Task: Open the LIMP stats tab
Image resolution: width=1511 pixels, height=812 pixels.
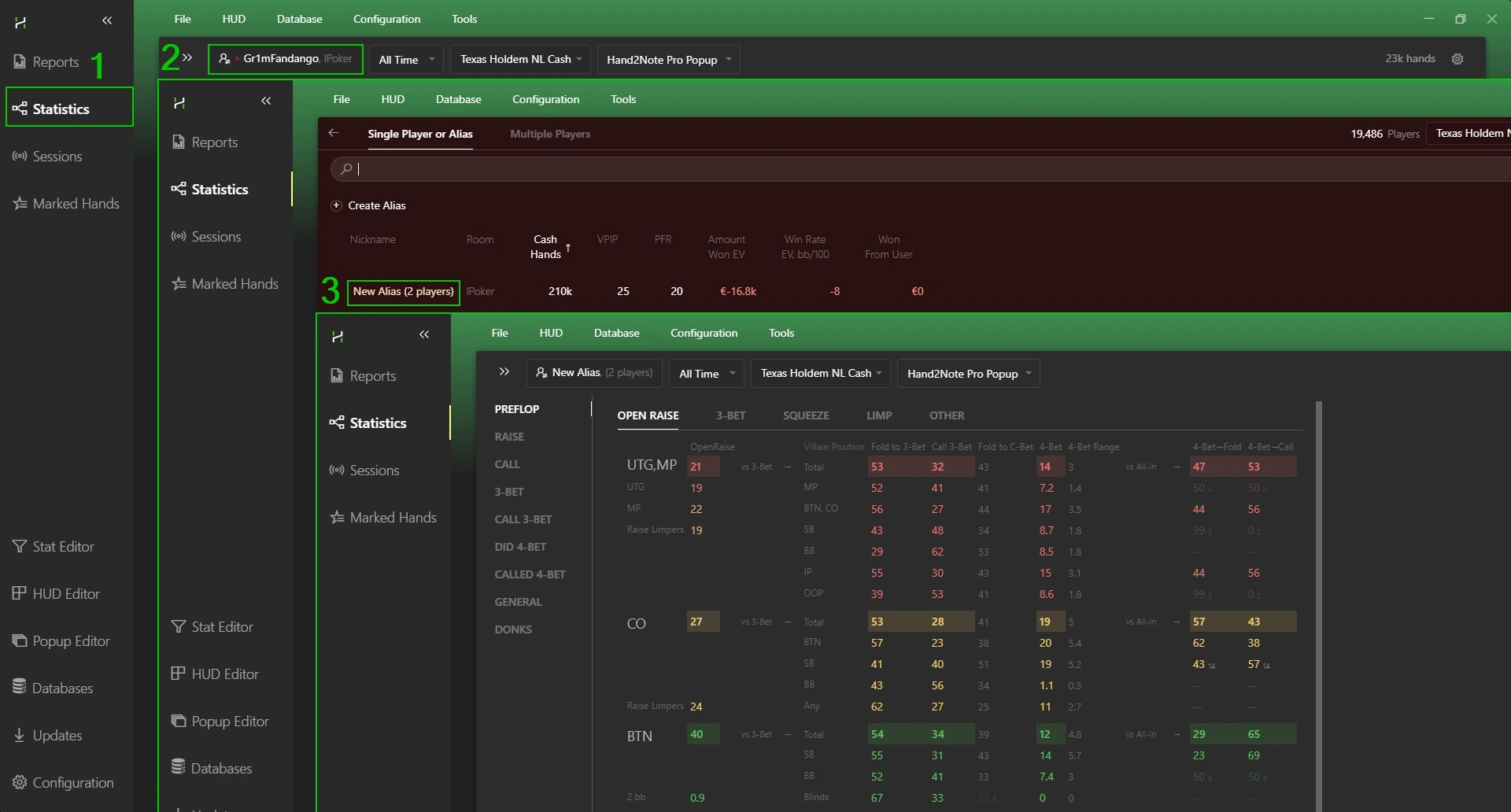Action: coord(878,415)
